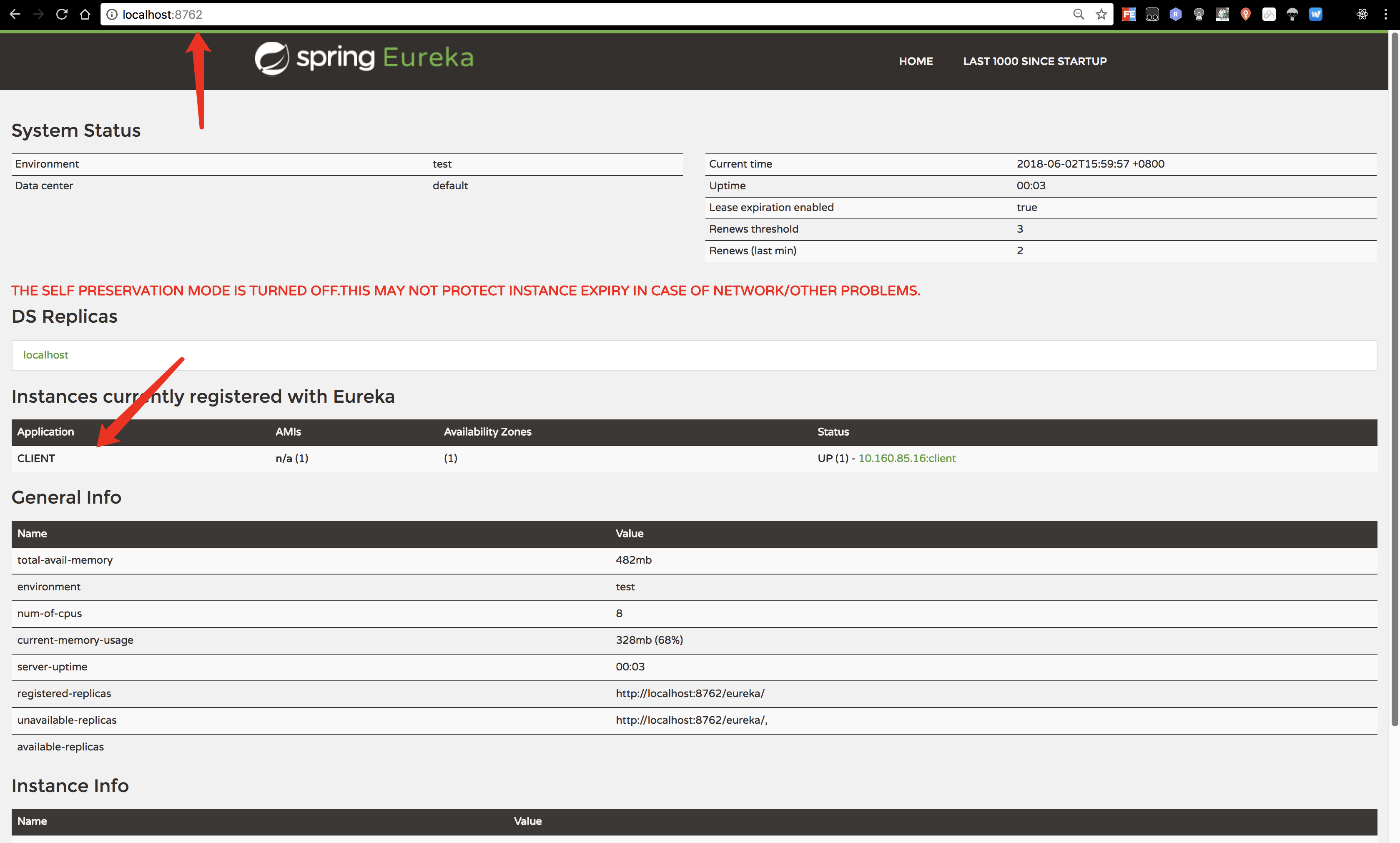Click the zoom magnifier in address bar
The height and width of the screenshot is (843, 1400).
[1079, 14]
